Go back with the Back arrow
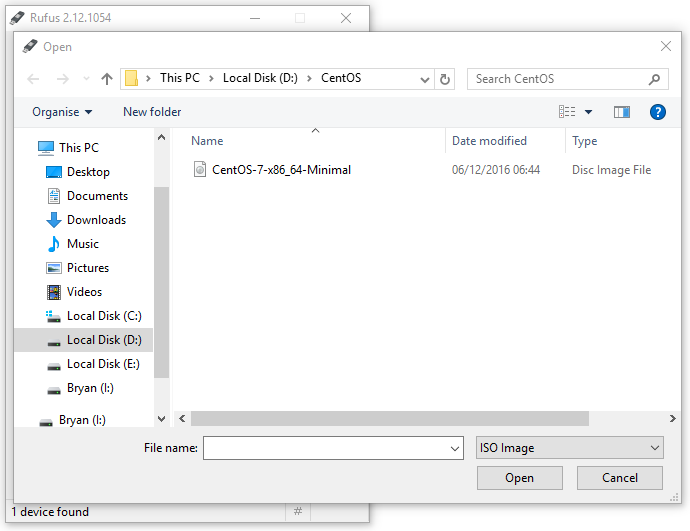Screen dimensions: 690x531 click(x=33, y=79)
